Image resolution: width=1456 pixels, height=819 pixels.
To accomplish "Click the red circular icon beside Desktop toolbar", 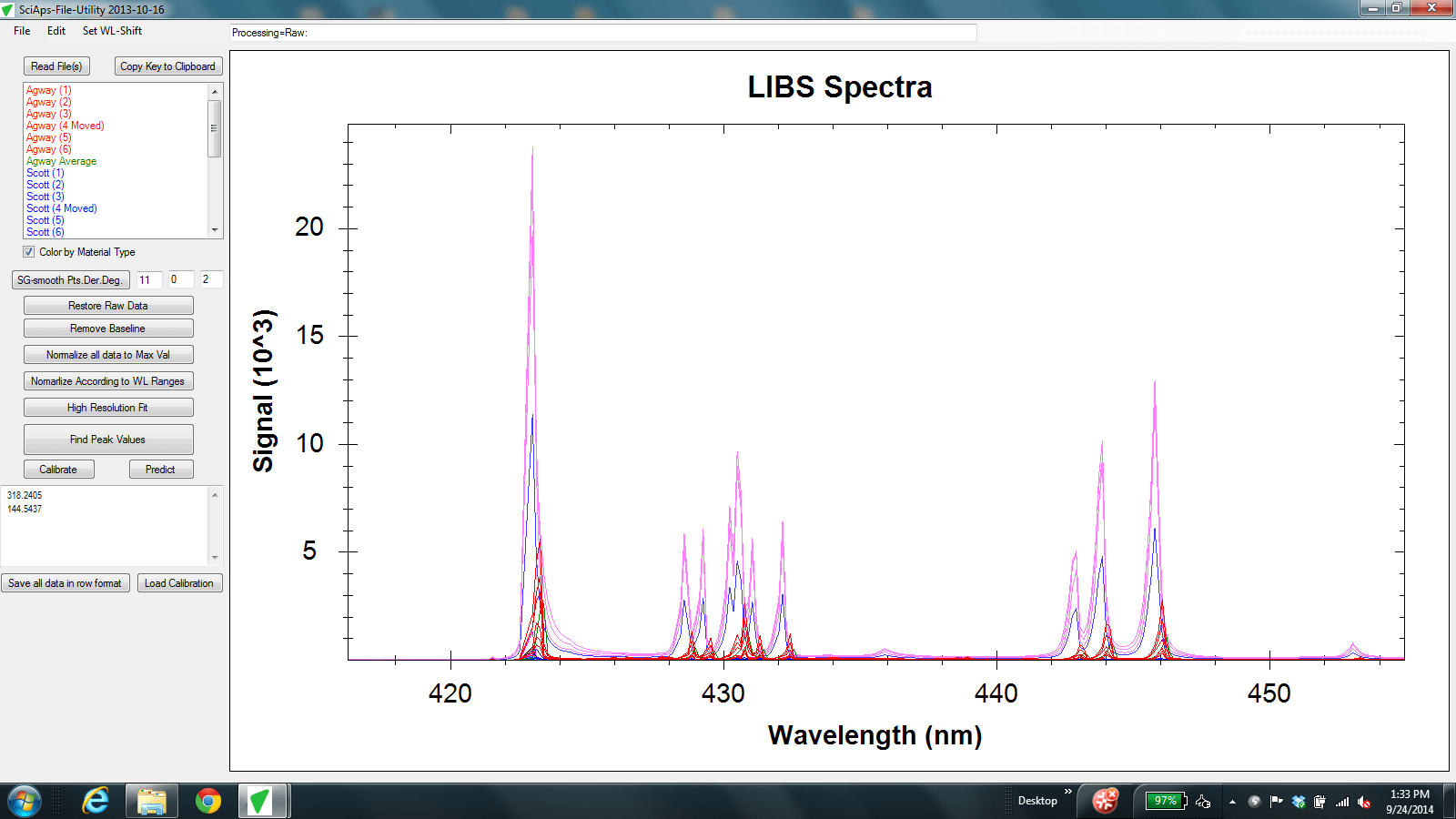I will (1106, 801).
